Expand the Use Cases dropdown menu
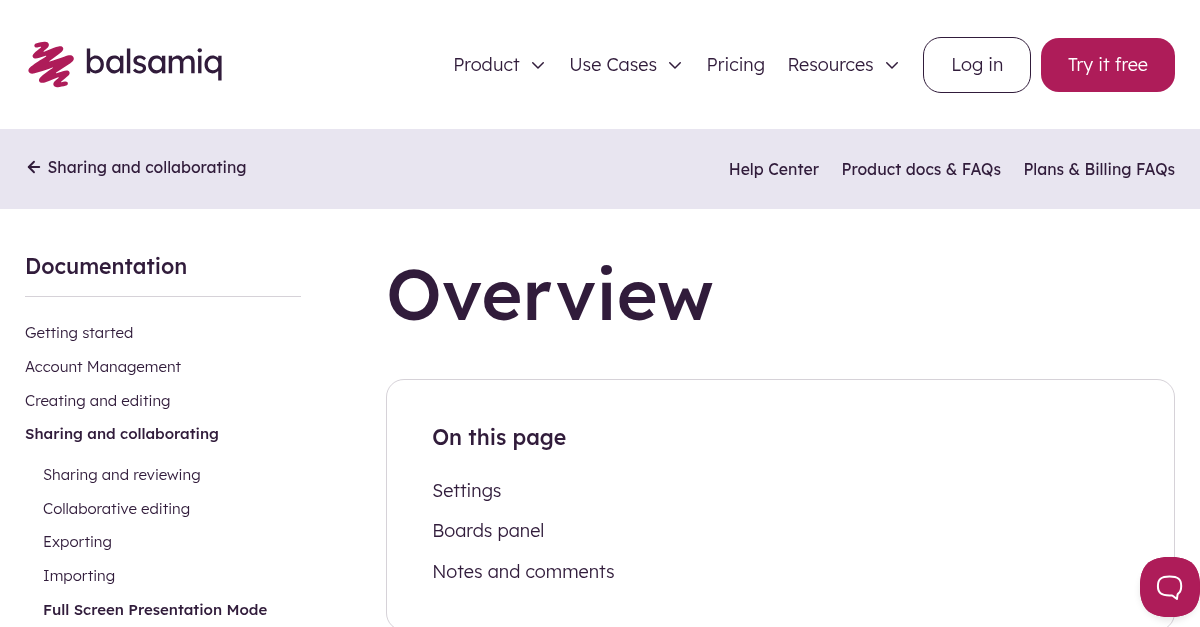Image resolution: width=1200 pixels, height=627 pixels. point(626,65)
